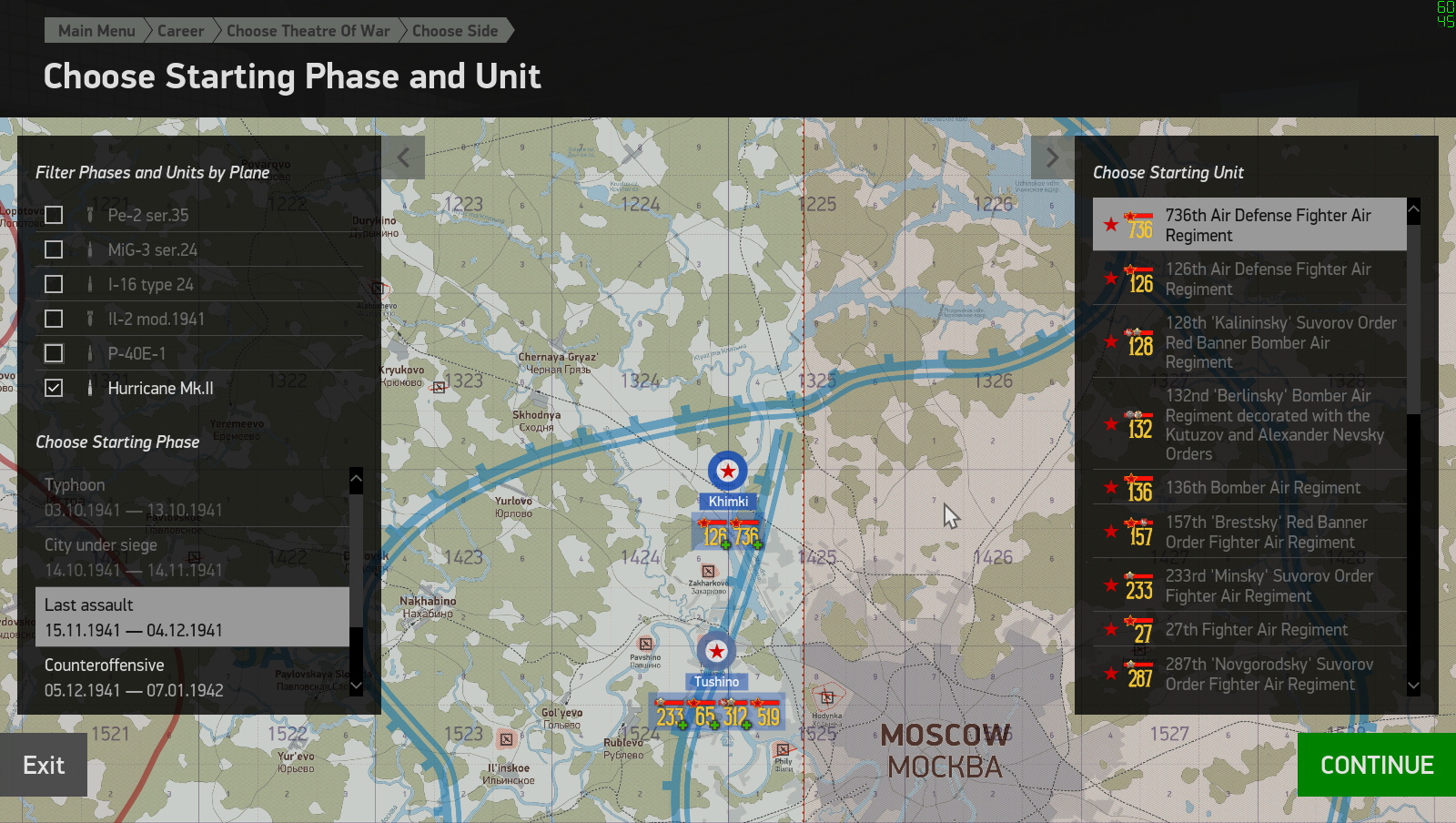Choose 128th 'Kalininsky' Bomber Air Regiment
The image size is (1456, 823).
[x=1249, y=342]
